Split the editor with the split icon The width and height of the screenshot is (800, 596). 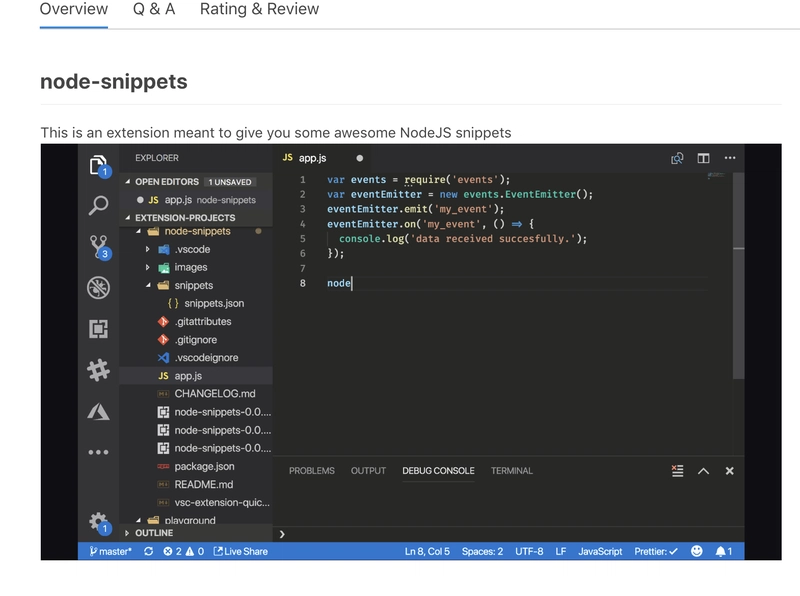point(703,158)
